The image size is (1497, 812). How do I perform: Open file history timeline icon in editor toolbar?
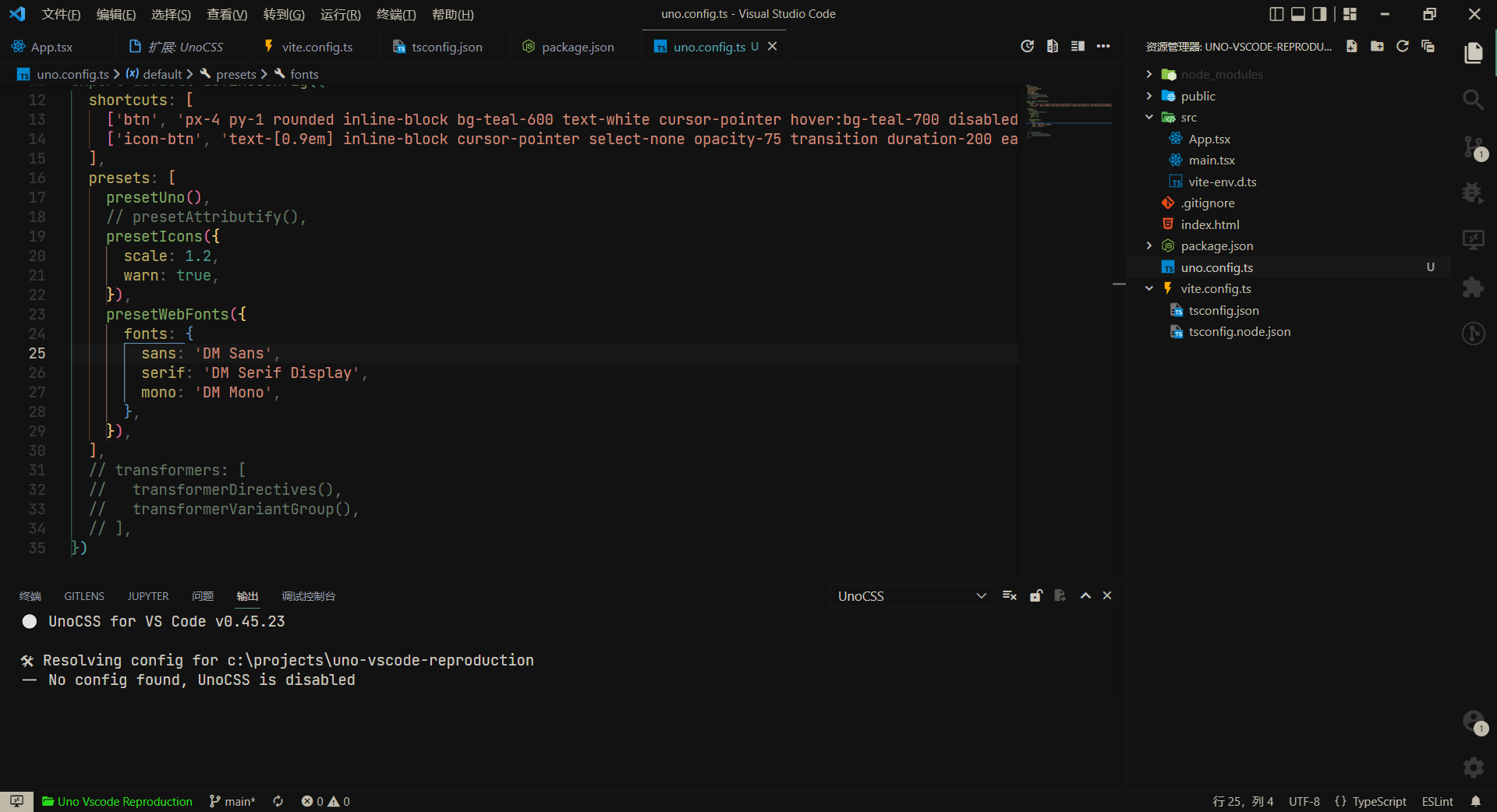[x=1027, y=47]
